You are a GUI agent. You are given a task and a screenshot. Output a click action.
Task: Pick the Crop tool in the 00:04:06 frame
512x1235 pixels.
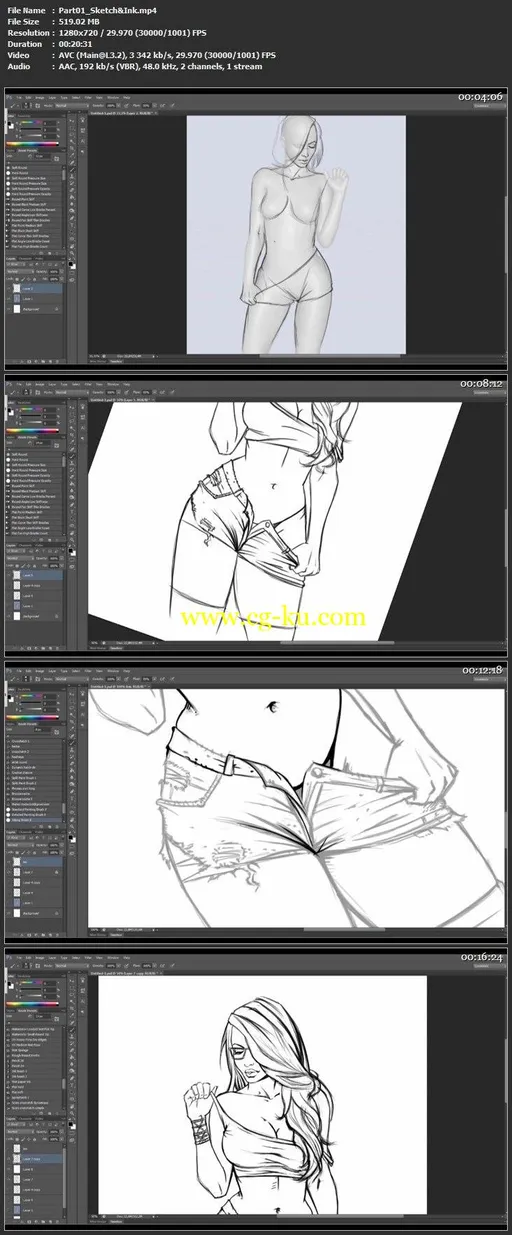pyautogui.click(x=72, y=148)
